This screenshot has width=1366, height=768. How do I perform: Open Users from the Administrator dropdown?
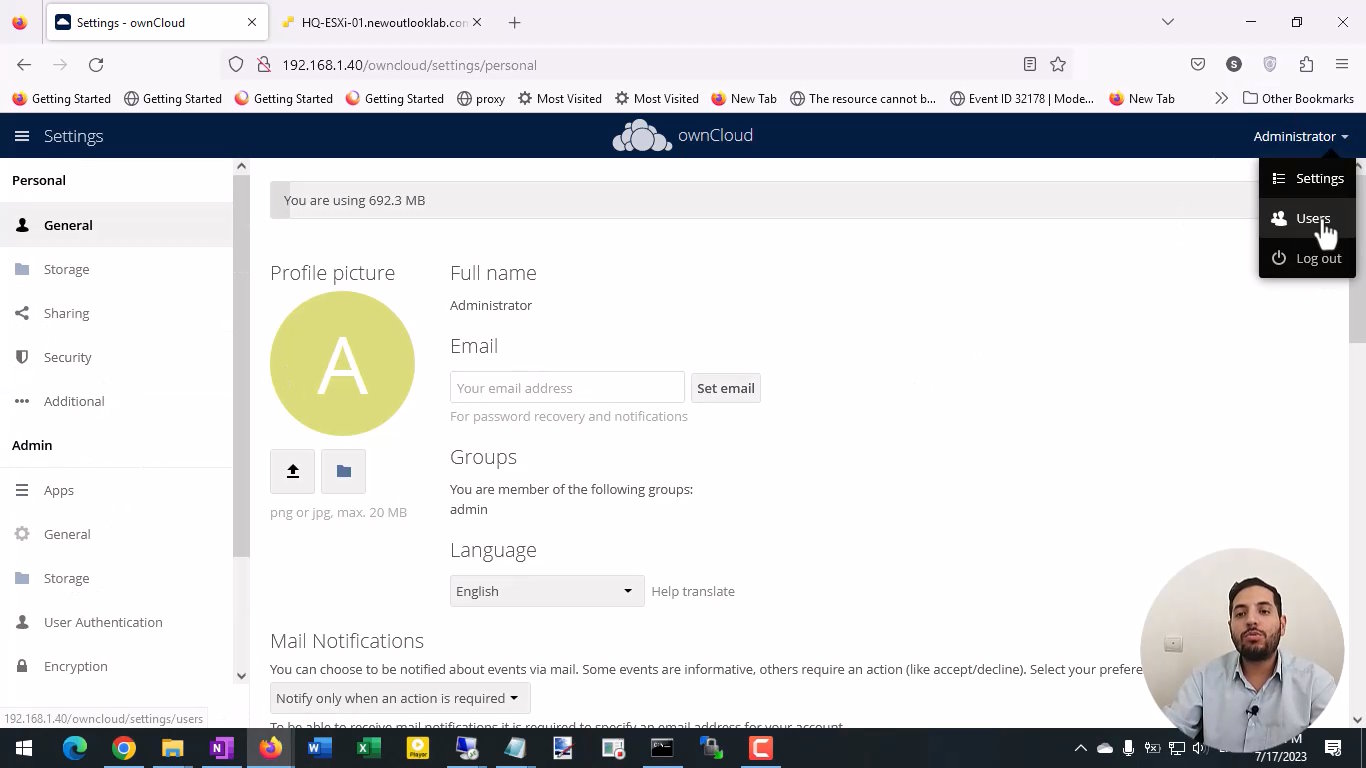click(x=1307, y=218)
